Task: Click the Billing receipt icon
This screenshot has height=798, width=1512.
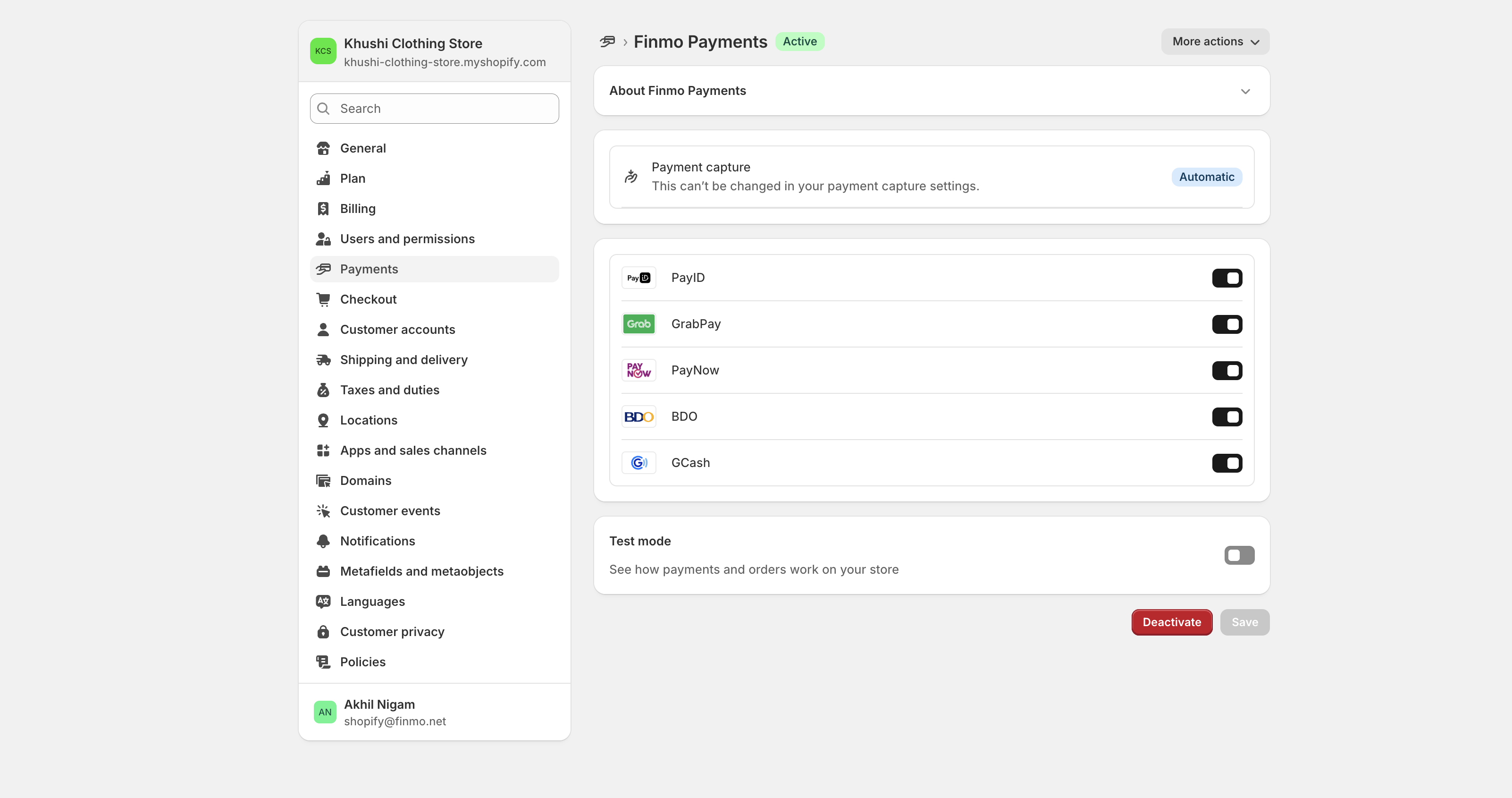Action: tap(323, 209)
